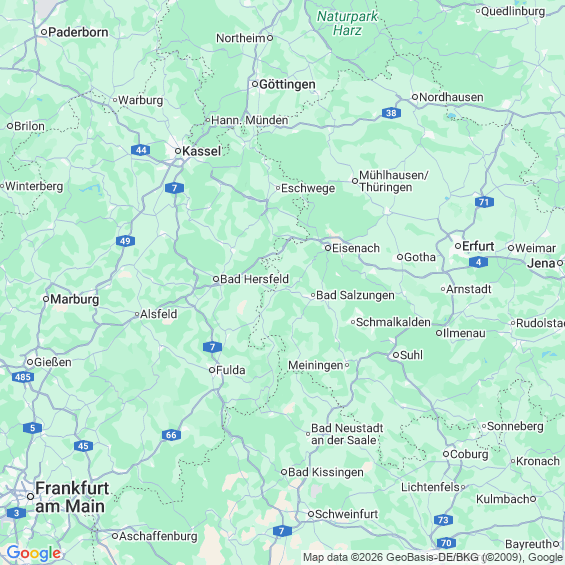The width and height of the screenshot is (565, 565).
Task: Click the A70 highway shield
Action: [x=446, y=543]
